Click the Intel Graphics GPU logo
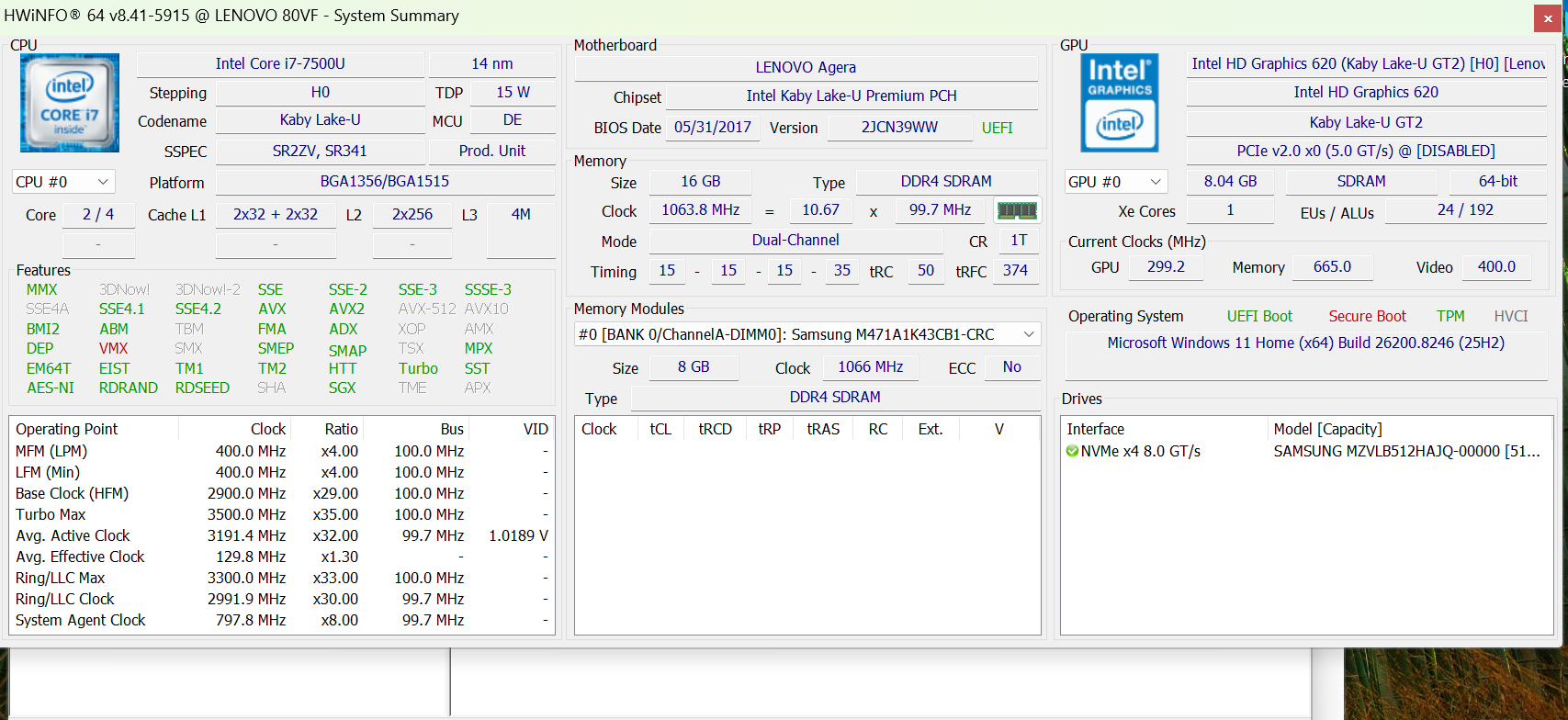 pyautogui.click(x=1120, y=103)
